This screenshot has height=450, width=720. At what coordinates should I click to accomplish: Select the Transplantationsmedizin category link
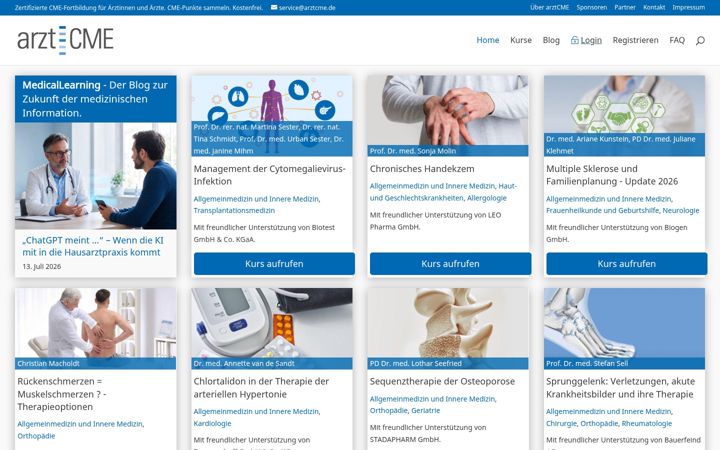tap(234, 210)
